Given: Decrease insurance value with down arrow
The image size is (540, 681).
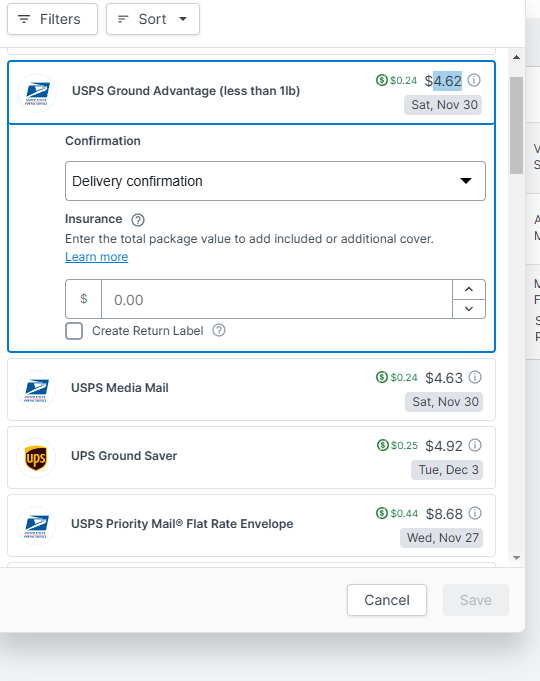Looking at the screenshot, I should pos(469,309).
